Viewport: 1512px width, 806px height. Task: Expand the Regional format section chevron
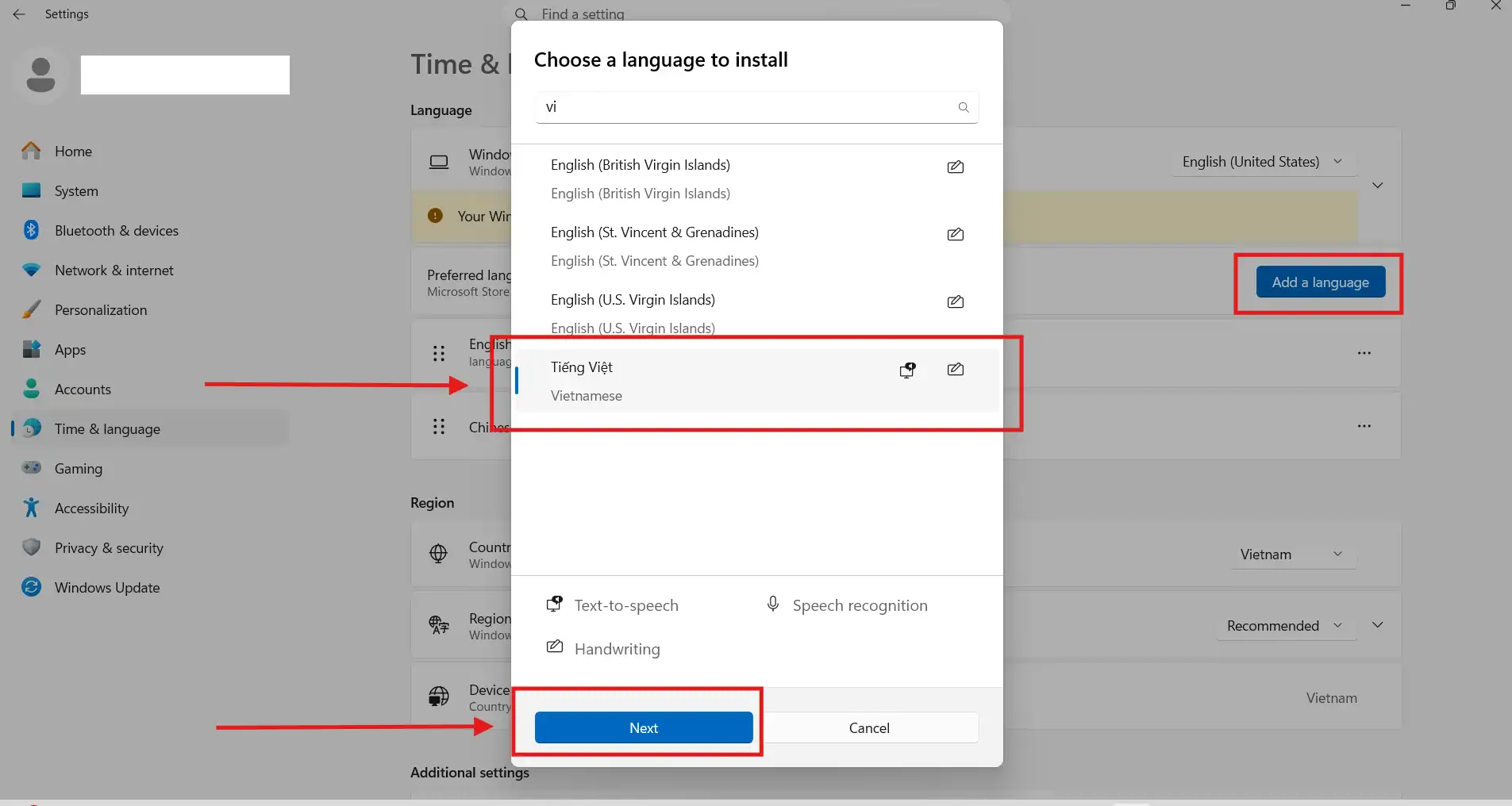[x=1377, y=626]
